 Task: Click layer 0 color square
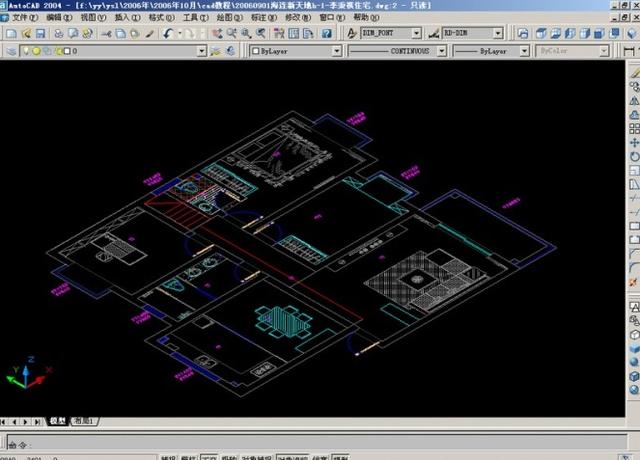click(67, 51)
